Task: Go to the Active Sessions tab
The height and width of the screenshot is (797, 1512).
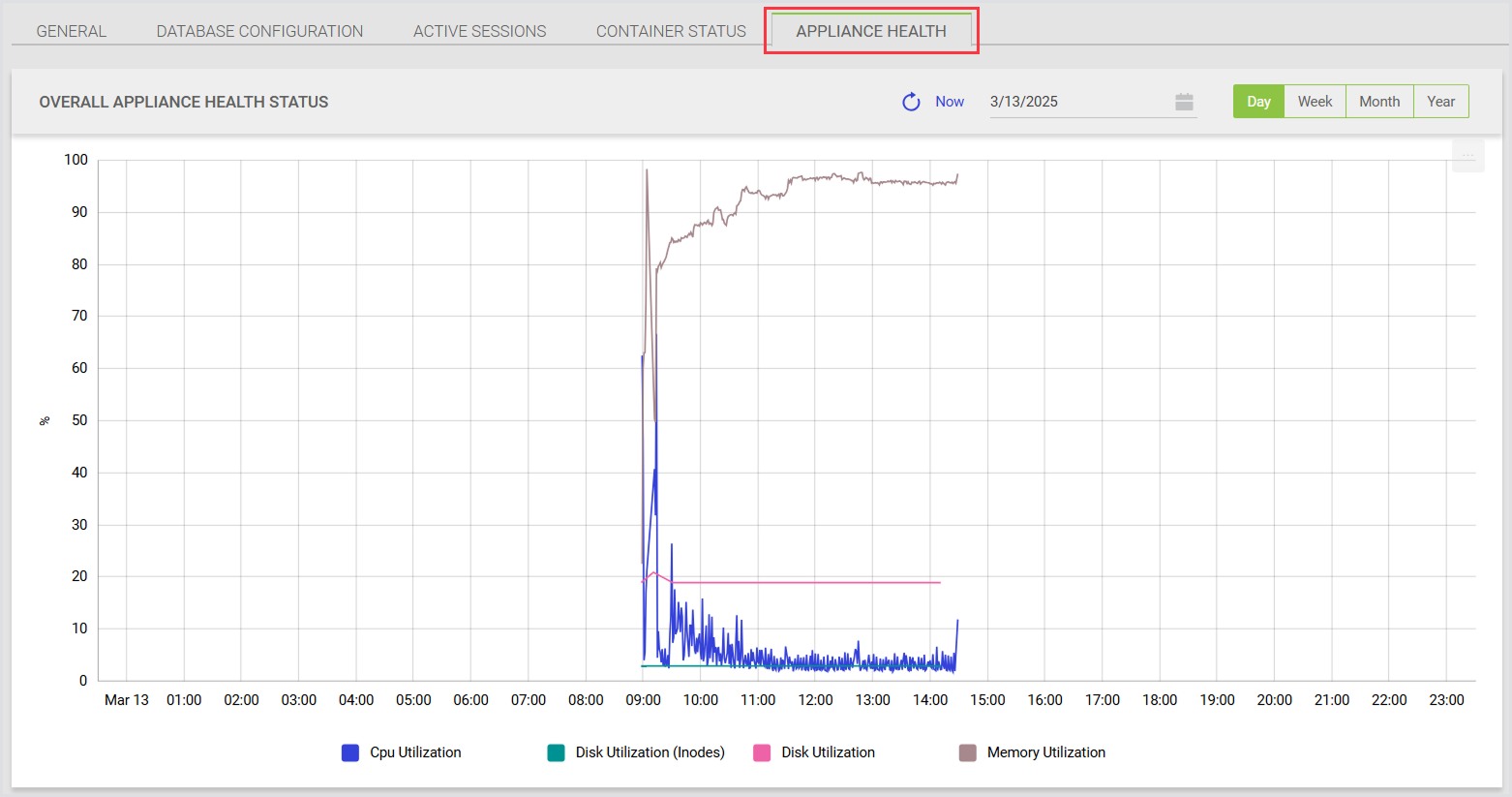Action: [x=479, y=31]
